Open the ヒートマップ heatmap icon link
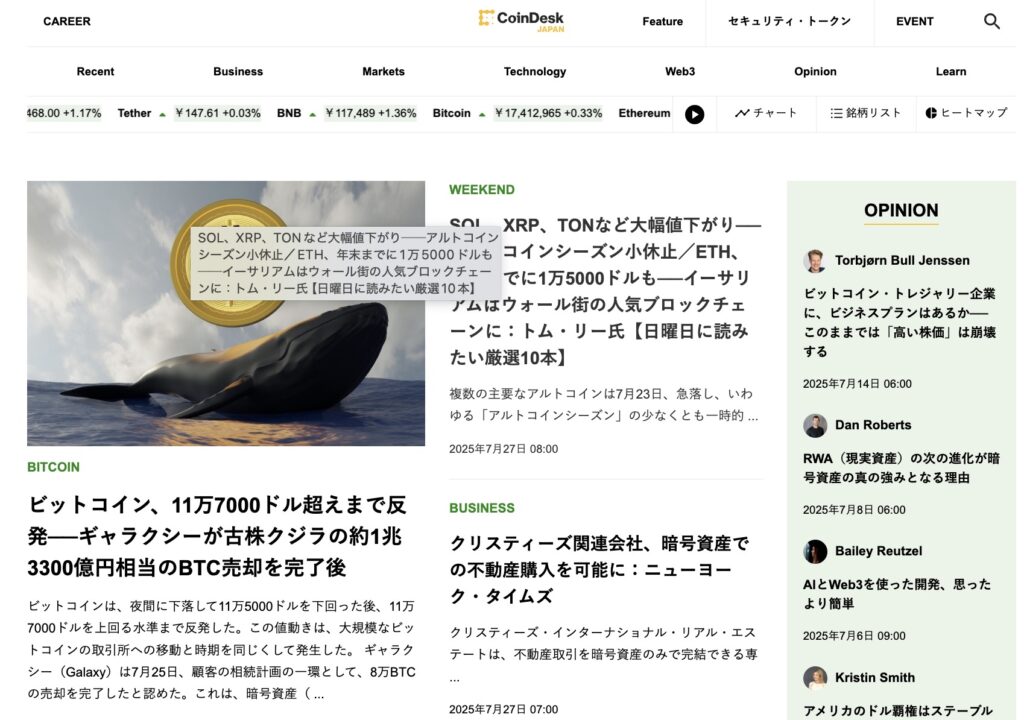Screen dimensions: 1024x720 pos(966,113)
